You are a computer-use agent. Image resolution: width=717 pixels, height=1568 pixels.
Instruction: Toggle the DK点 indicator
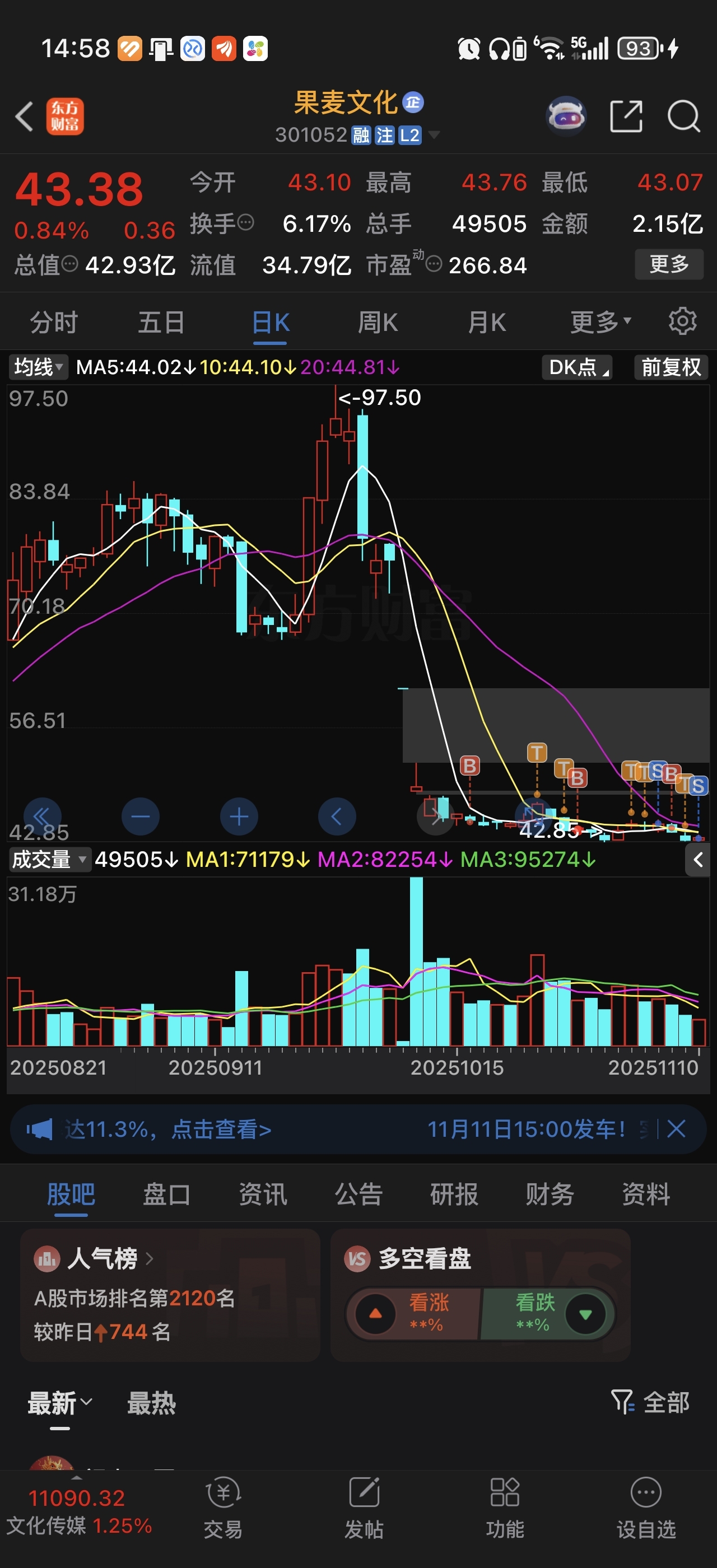(x=577, y=367)
